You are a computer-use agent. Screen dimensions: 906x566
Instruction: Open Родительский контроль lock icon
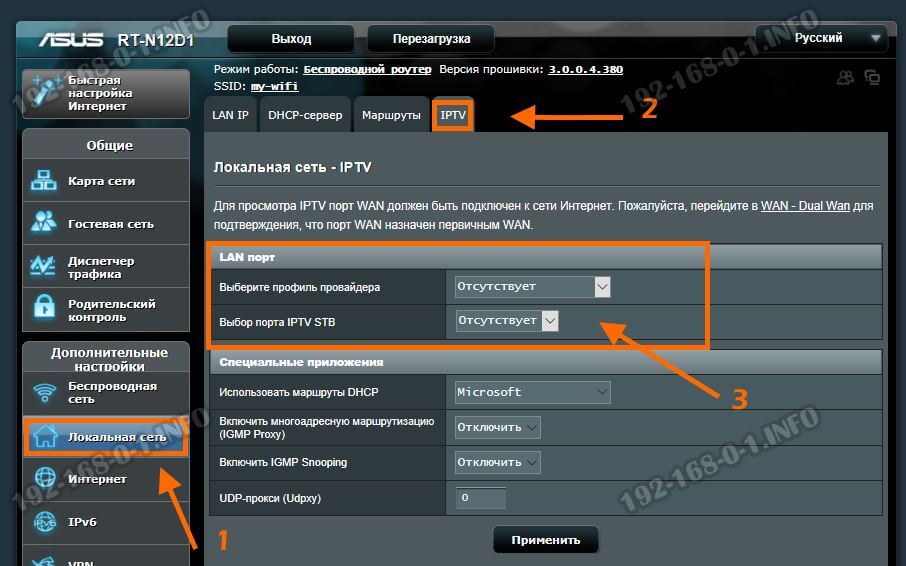tap(45, 310)
